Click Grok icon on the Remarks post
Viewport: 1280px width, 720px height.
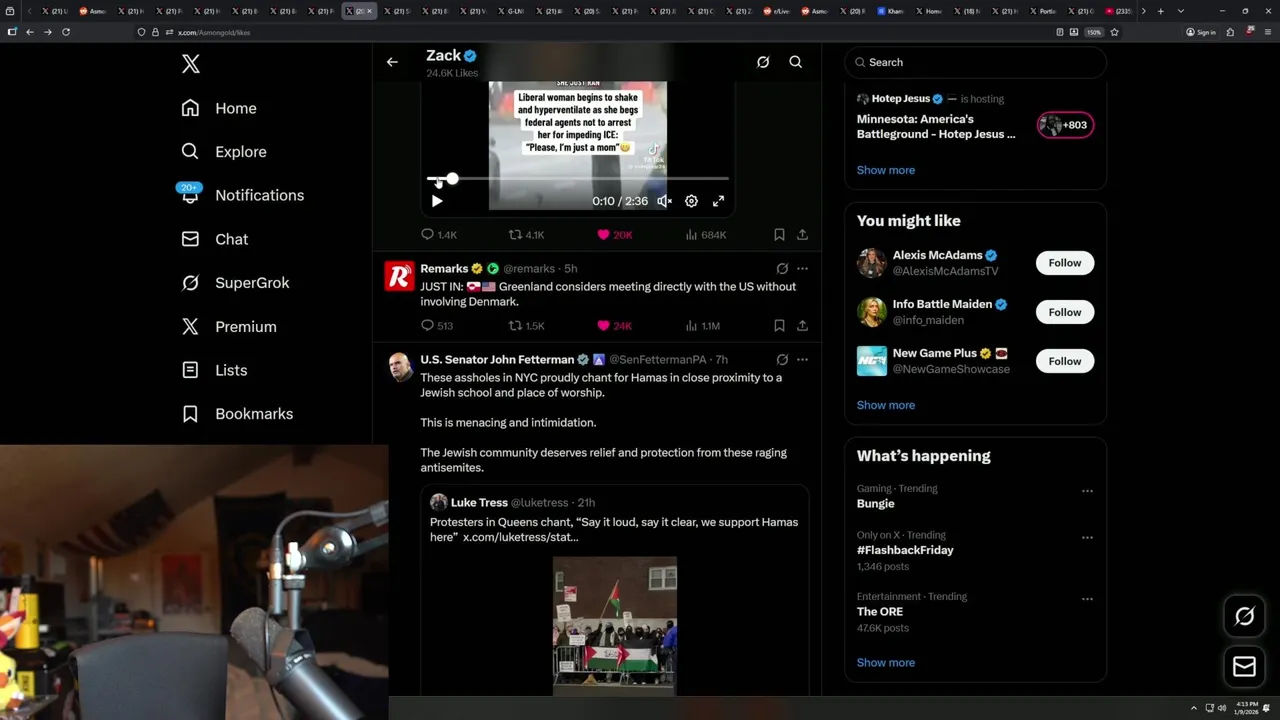[x=782, y=269]
